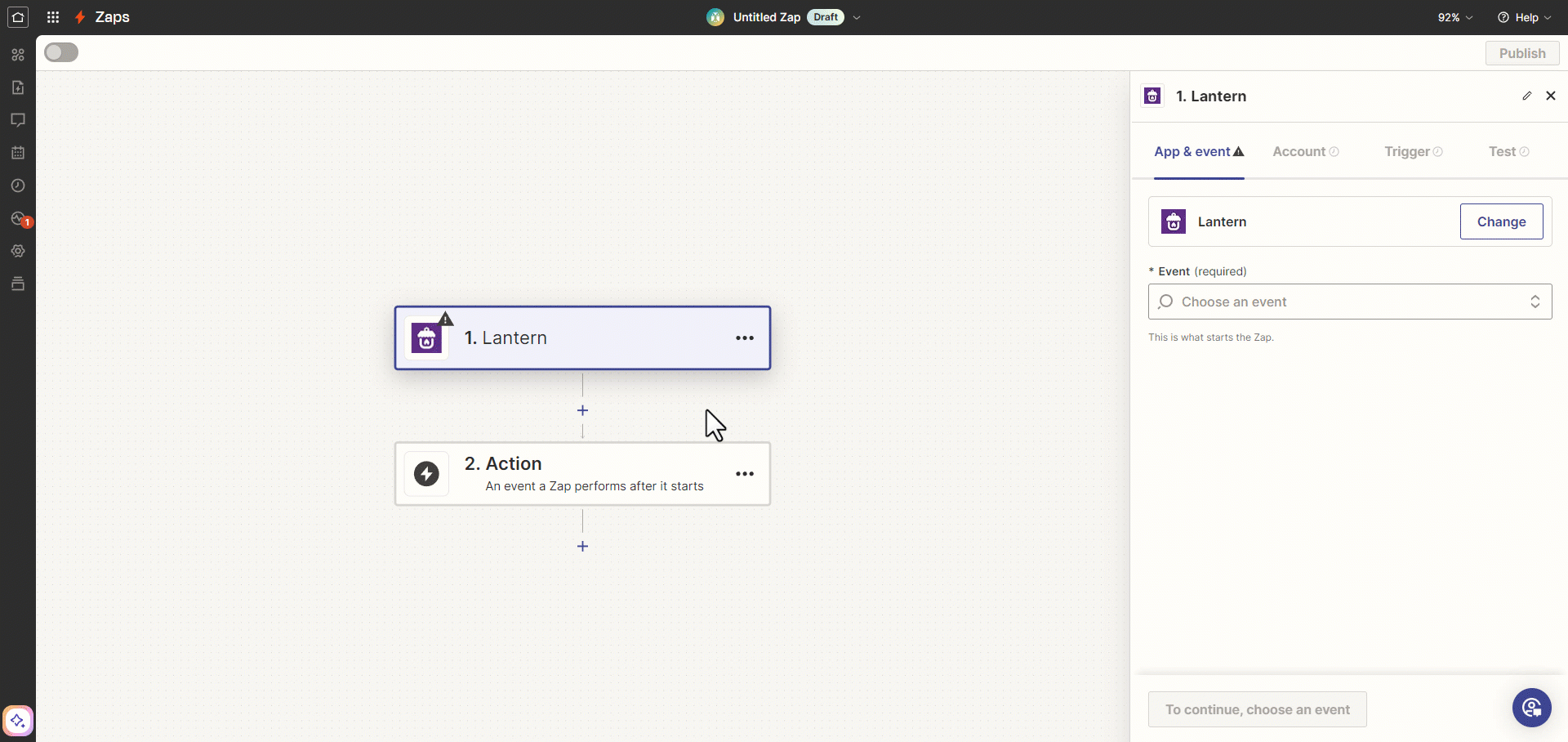Select the 1. Lantern trigger step card
1568x742 pixels.
click(582, 338)
